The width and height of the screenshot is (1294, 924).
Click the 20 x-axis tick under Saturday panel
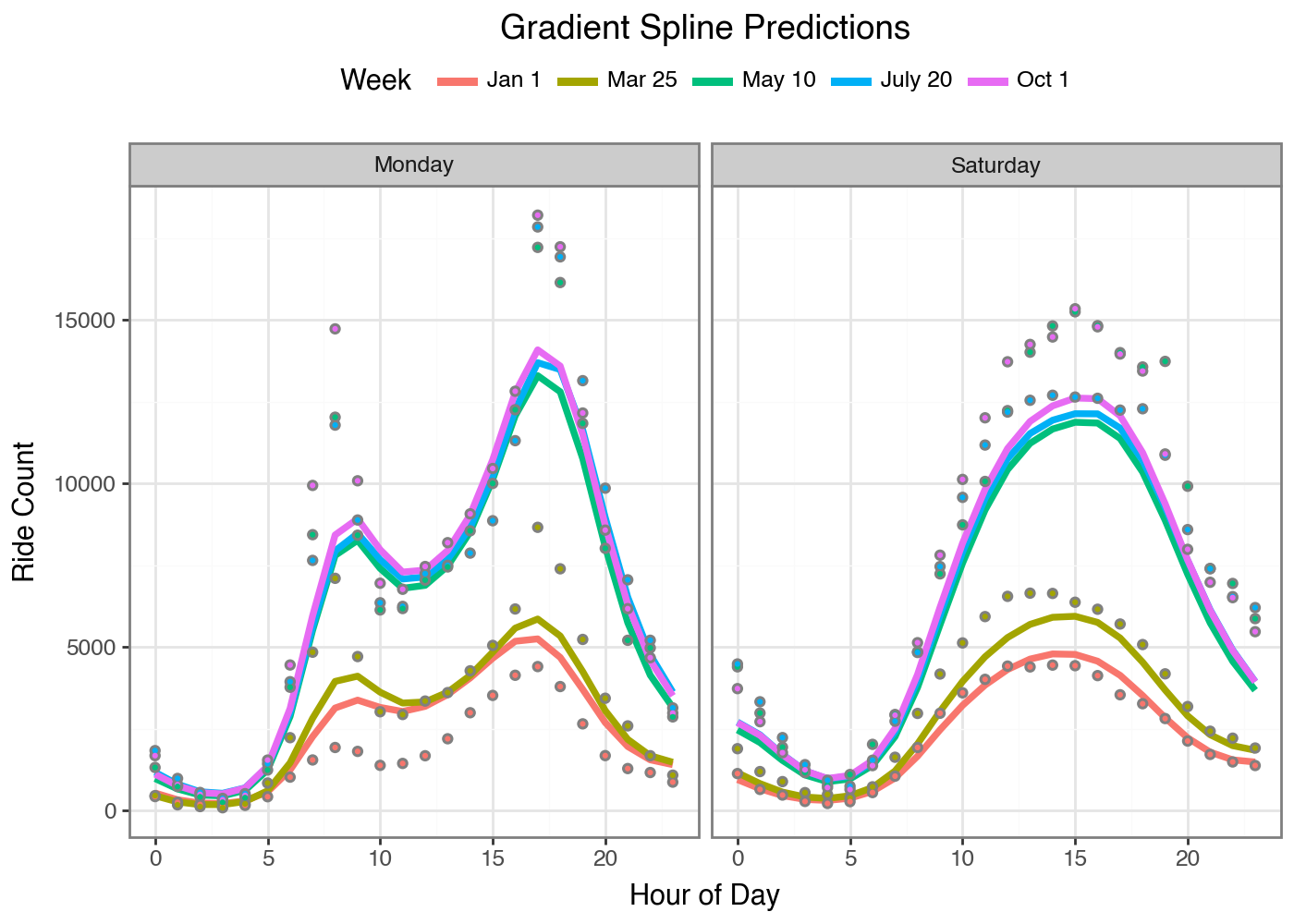[1188, 858]
